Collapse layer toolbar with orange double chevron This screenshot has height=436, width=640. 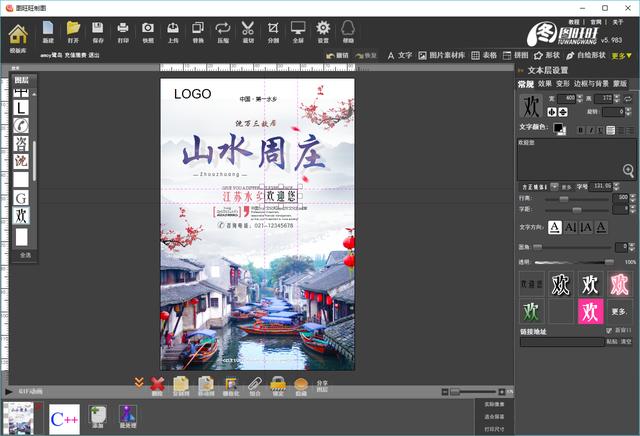pos(139,382)
